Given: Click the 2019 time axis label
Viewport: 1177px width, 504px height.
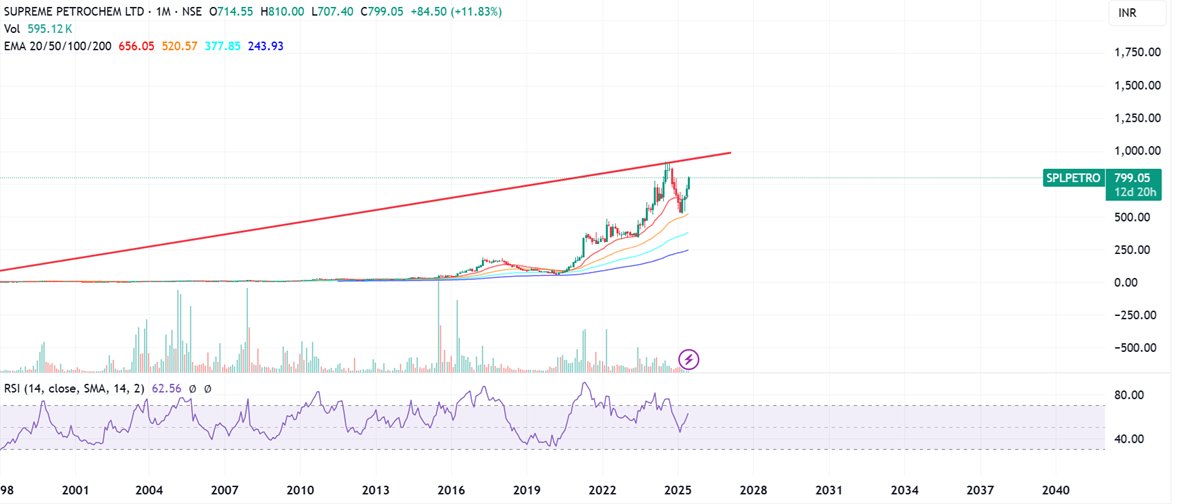Looking at the screenshot, I should pos(527,489).
